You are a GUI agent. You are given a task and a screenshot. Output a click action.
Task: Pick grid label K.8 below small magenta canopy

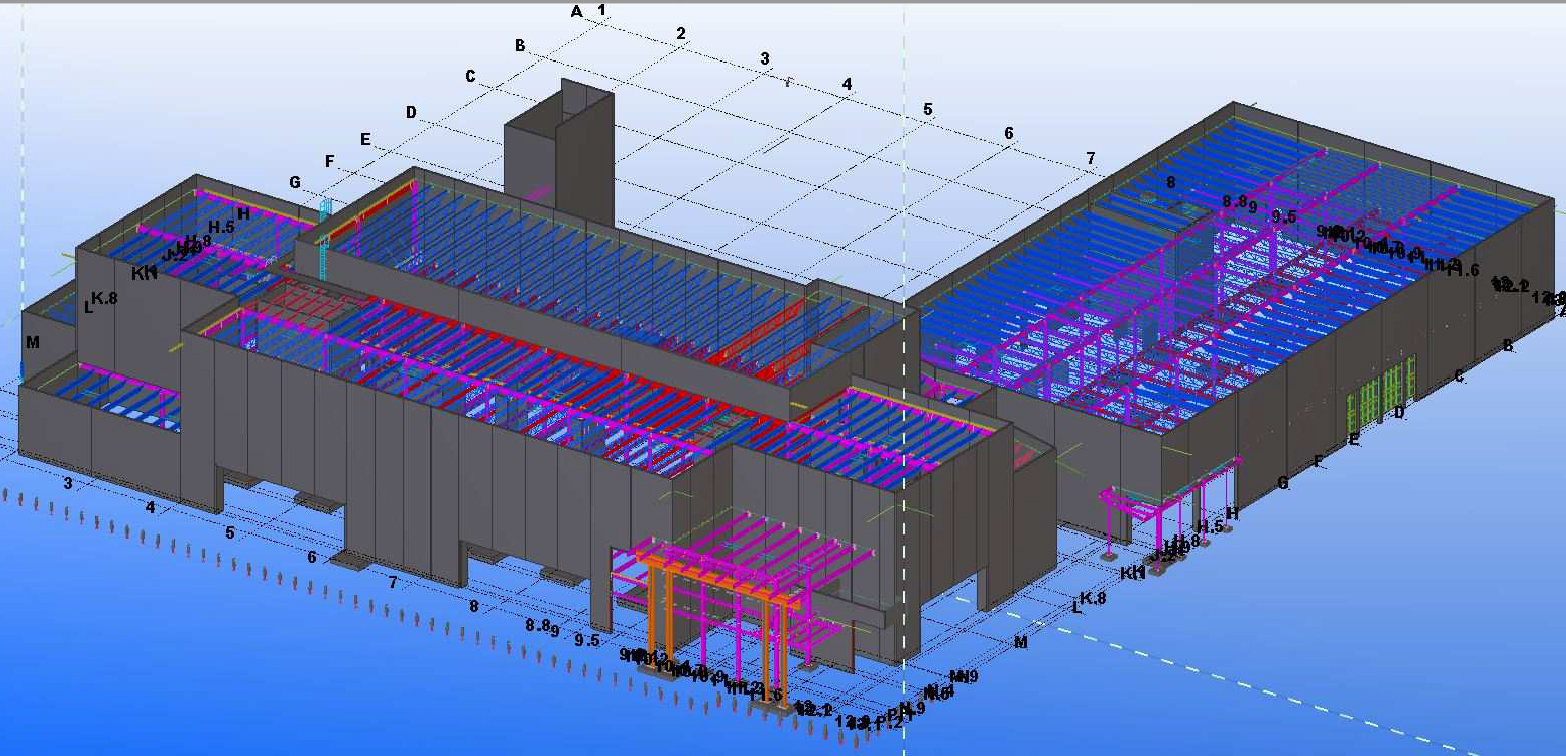(1093, 598)
